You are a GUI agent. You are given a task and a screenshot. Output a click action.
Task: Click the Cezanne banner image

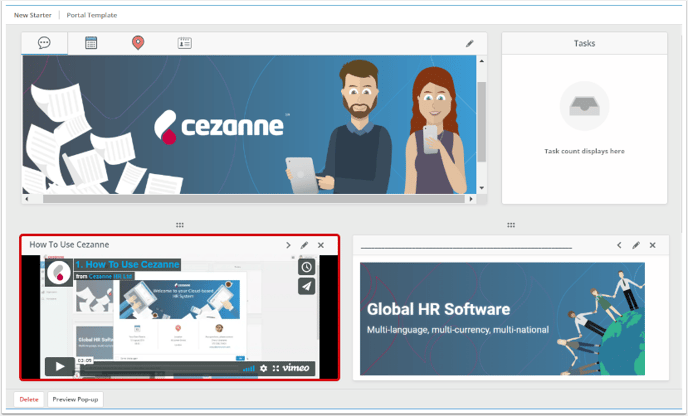click(249, 125)
